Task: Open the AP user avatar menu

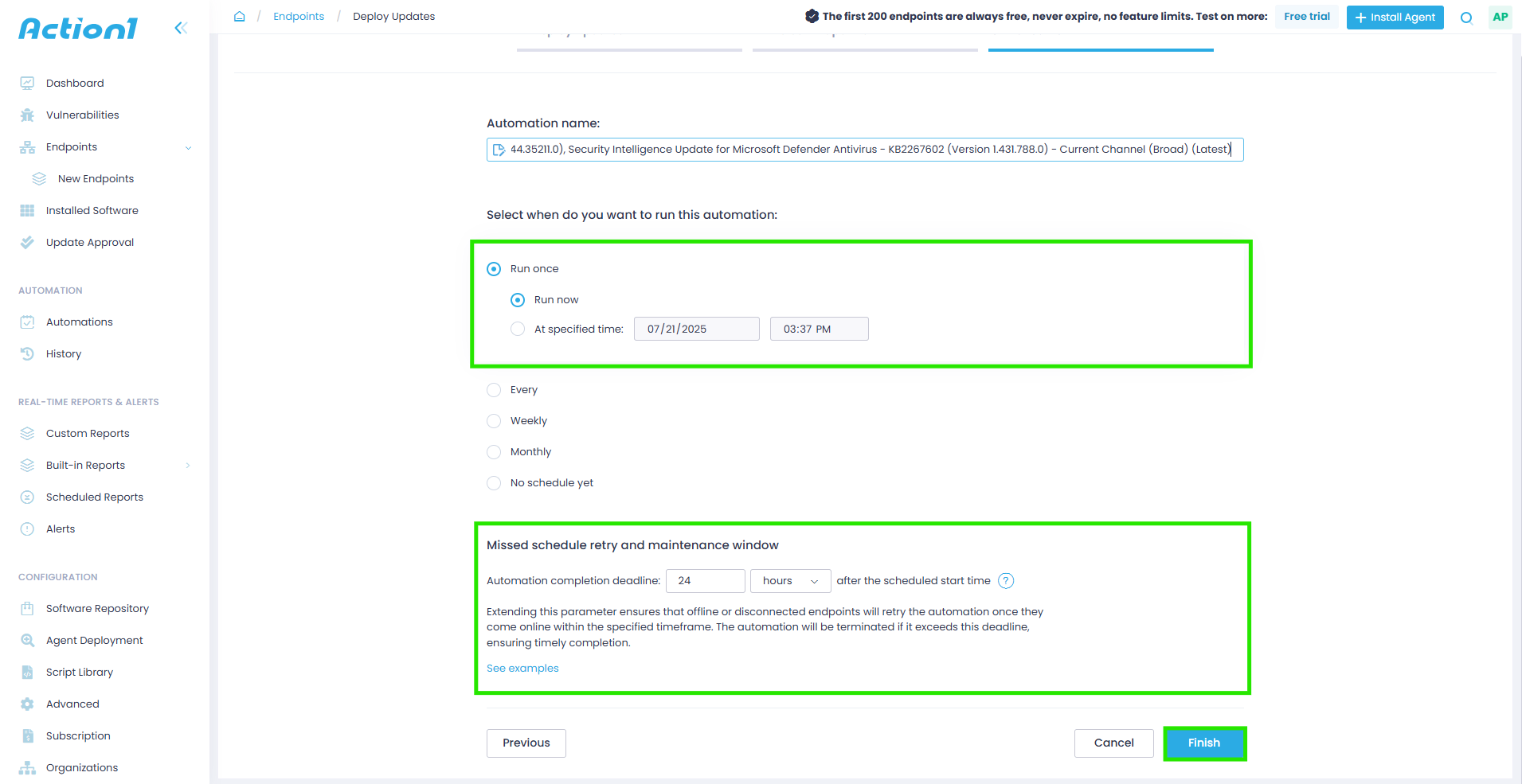Action: click(1500, 17)
